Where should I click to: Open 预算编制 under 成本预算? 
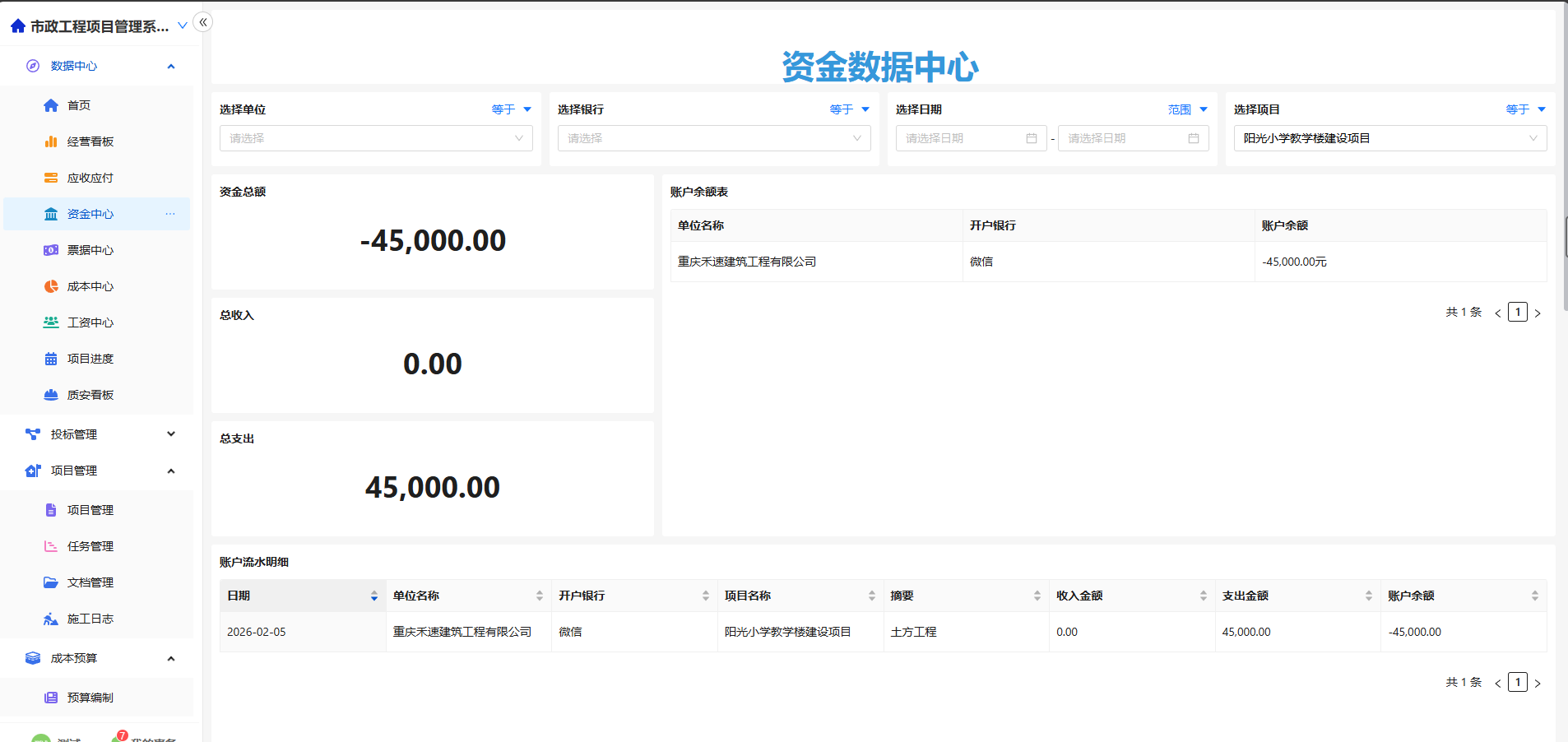(90, 697)
